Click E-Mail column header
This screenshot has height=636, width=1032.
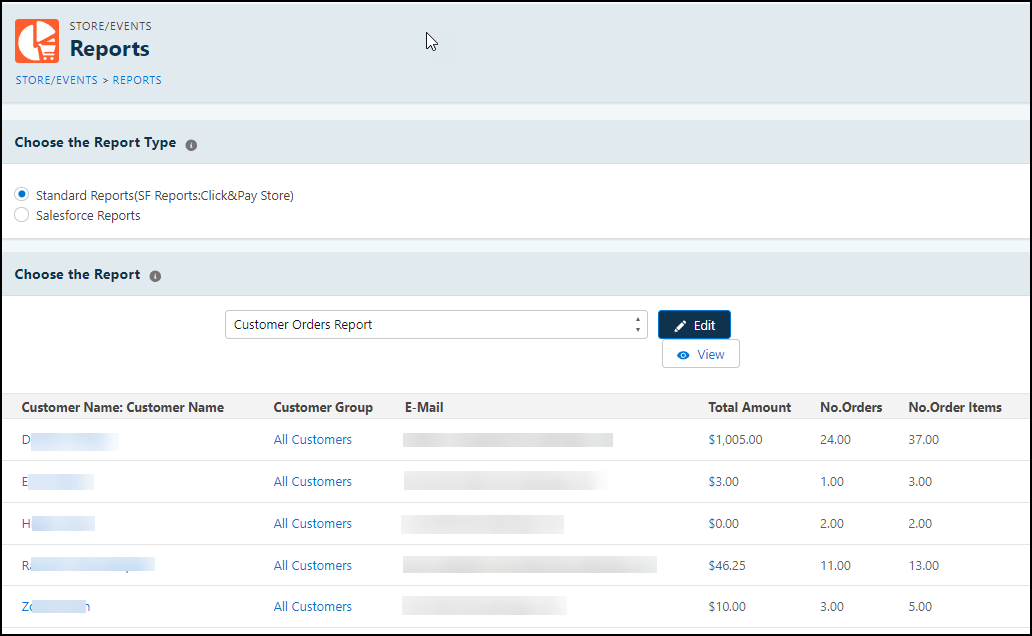tap(424, 407)
